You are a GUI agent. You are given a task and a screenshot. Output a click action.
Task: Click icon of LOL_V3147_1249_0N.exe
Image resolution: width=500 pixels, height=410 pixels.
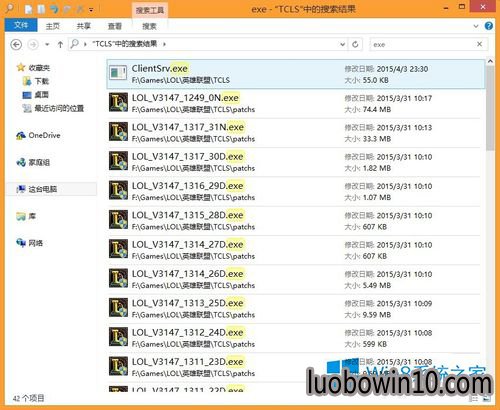pyautogui.click(x=118, y=102)
